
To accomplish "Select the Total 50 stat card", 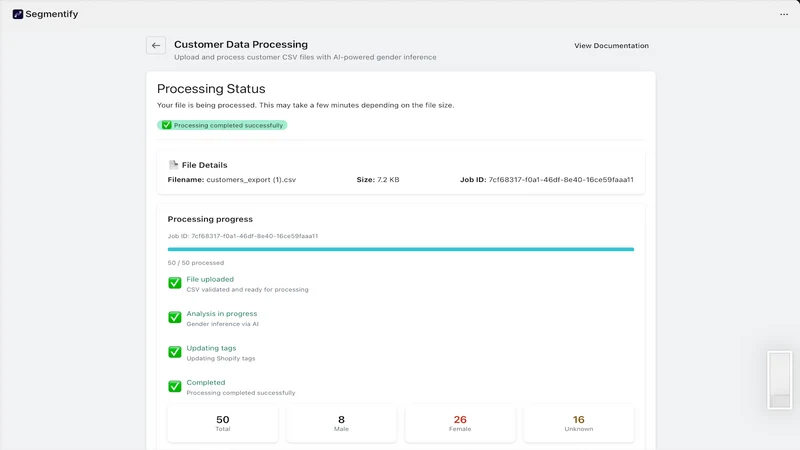I will coord(222,423).
